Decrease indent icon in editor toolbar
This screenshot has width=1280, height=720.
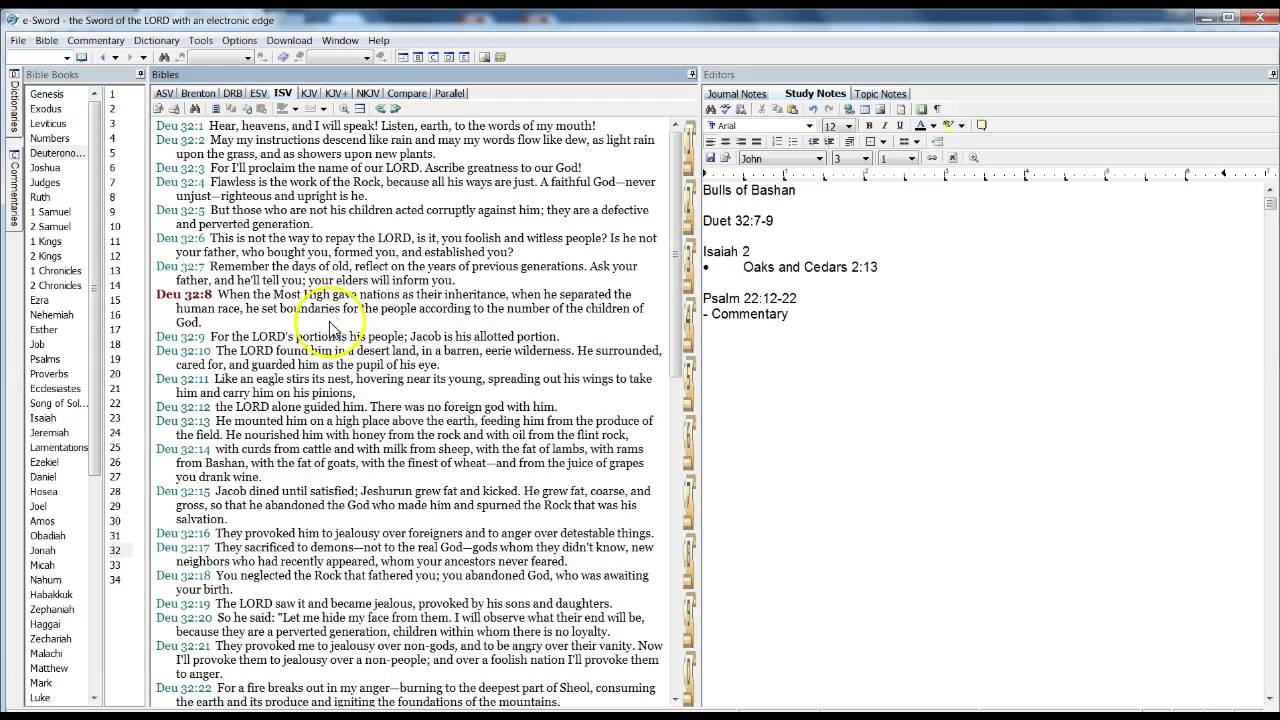coord(814,141)
